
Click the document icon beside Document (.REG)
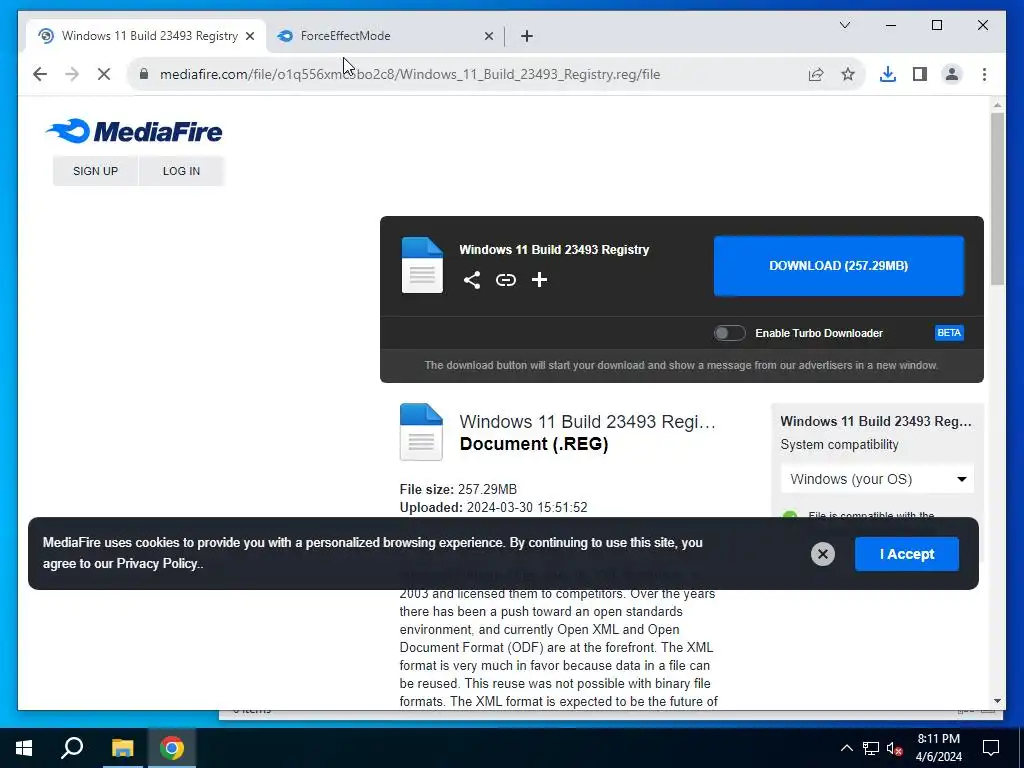[x=421, y=432]
